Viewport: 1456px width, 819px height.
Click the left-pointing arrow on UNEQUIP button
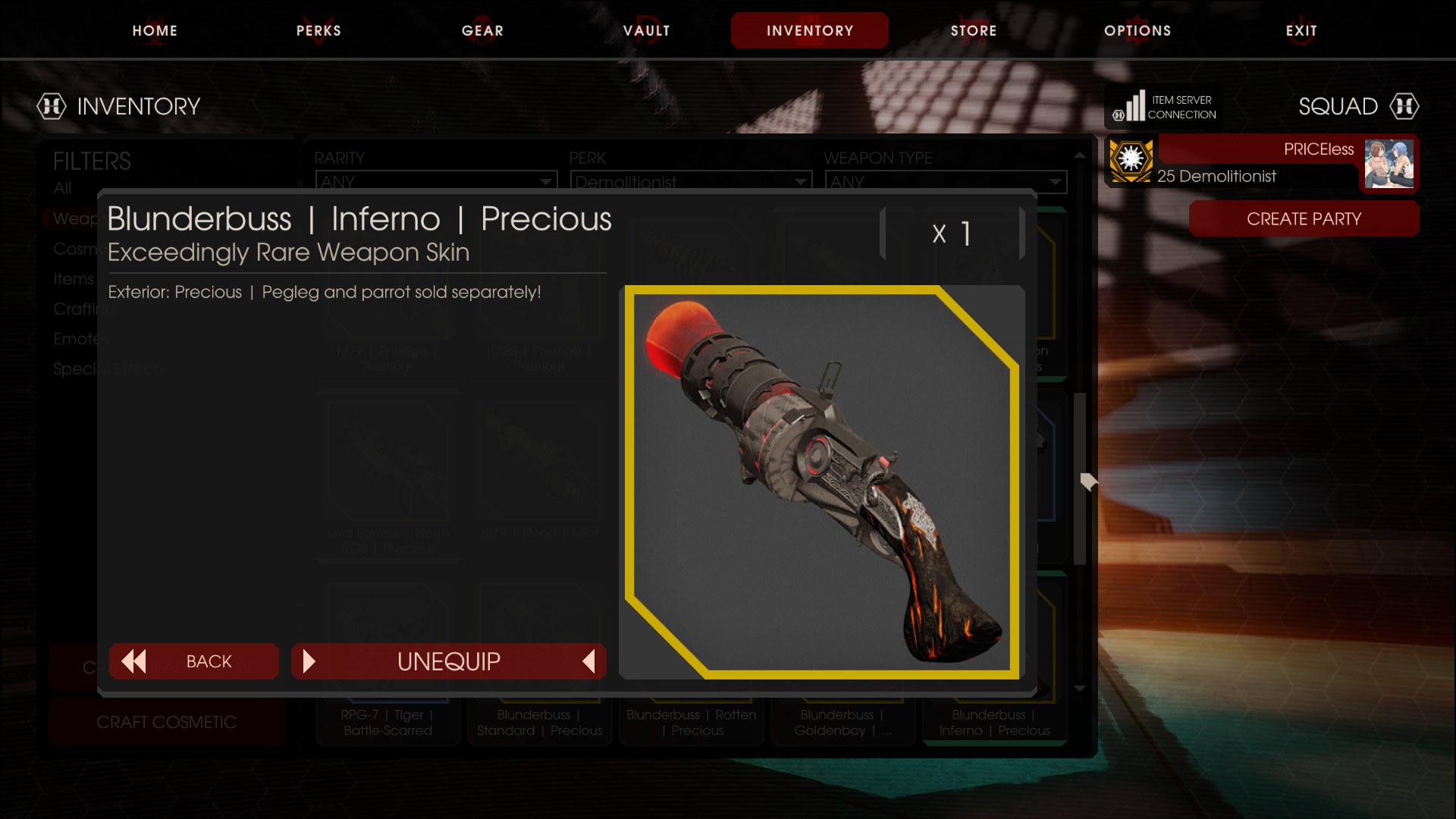(x=588, y=661)
